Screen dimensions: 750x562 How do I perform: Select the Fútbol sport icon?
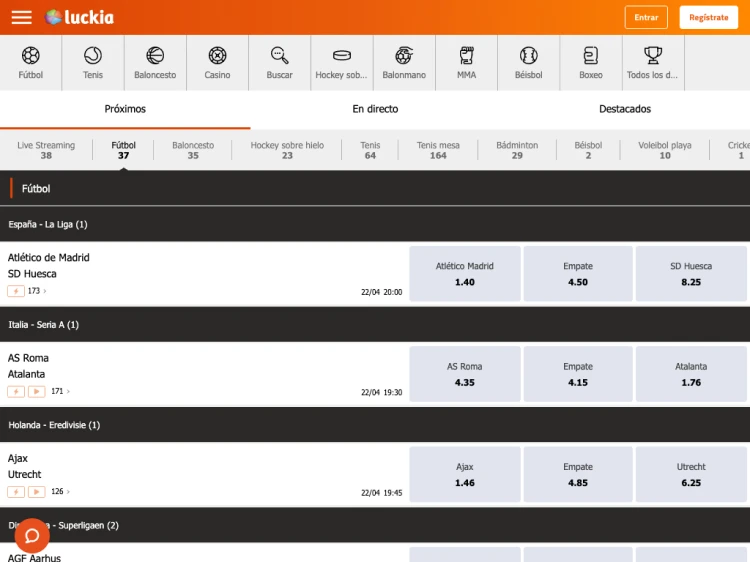click(x=30, y=62)
